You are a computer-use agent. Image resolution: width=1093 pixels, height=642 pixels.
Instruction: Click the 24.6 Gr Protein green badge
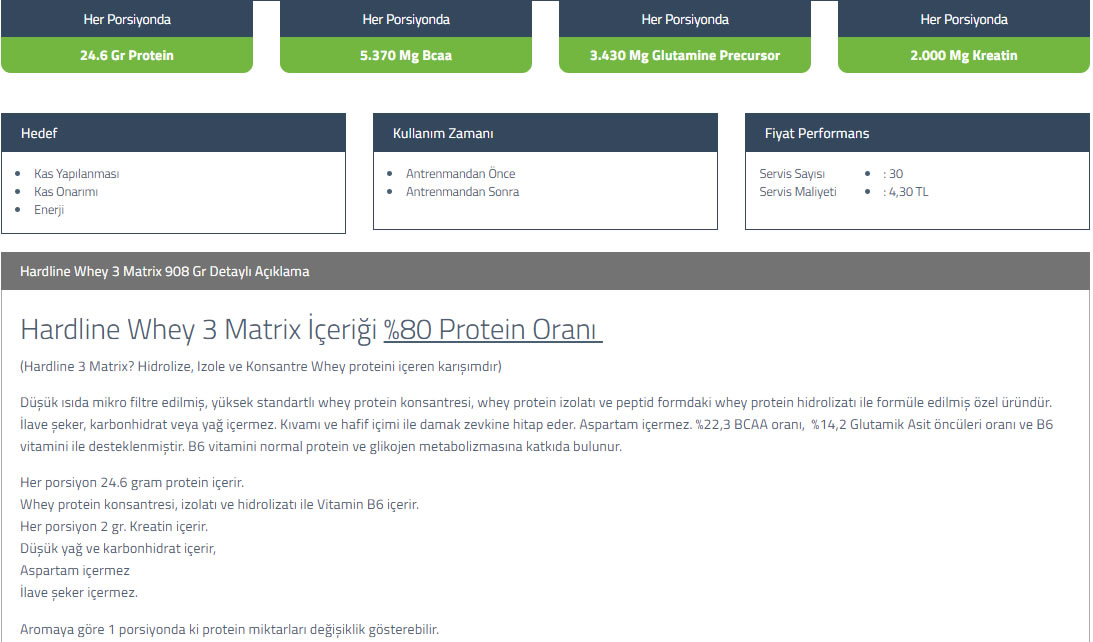[127, 55]
